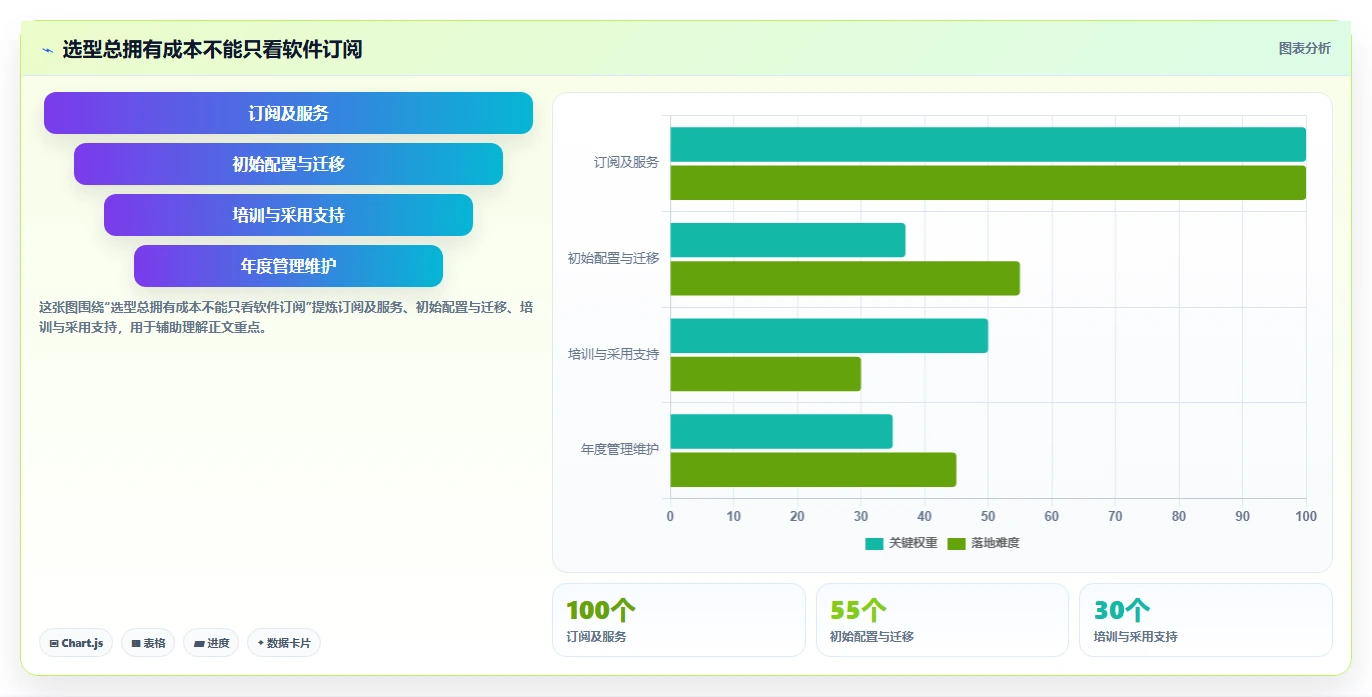Click the x-axis tick label 80
The image size is (1372, 697).
click(1179, 516)
